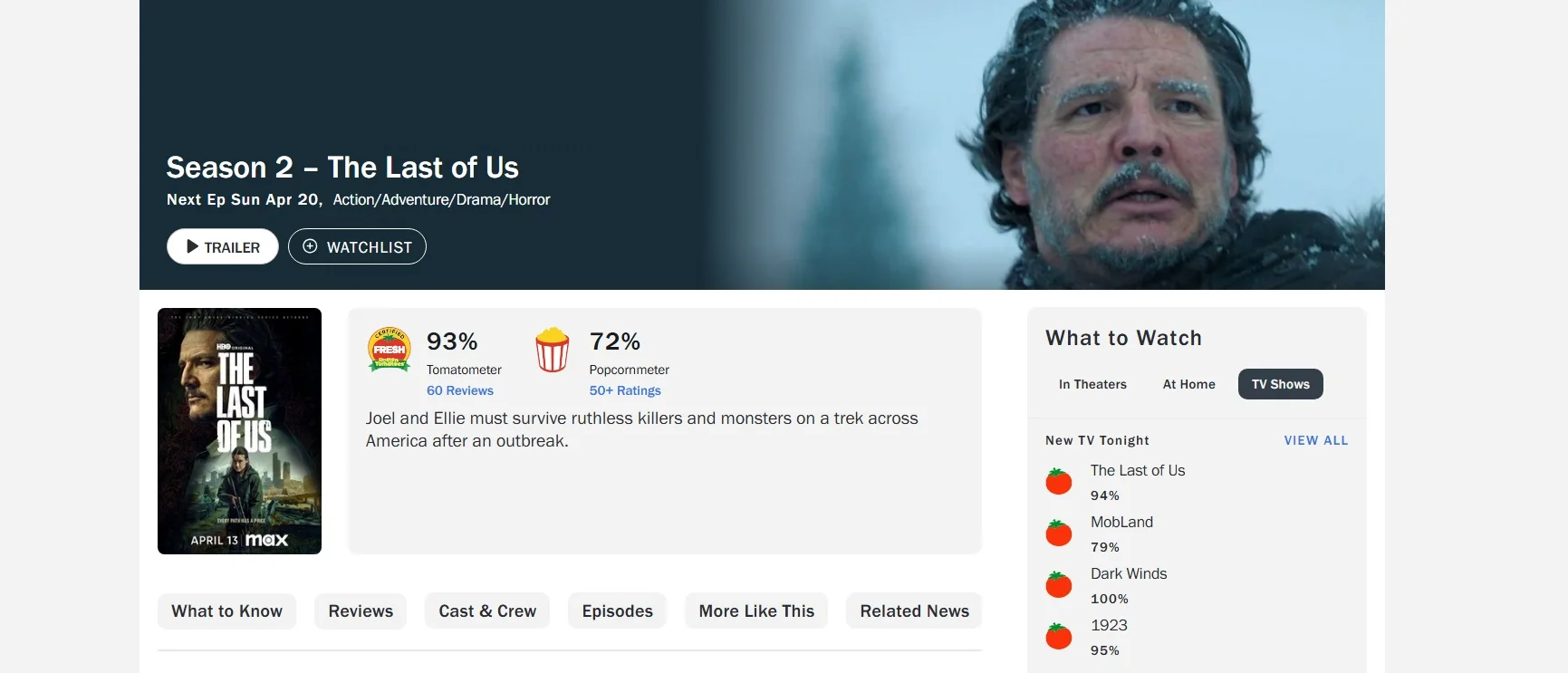Click the tomato icon beside Dark Winds
Screen dimensions: 1568x673
pyautogui.click(x=1059, y=584)
